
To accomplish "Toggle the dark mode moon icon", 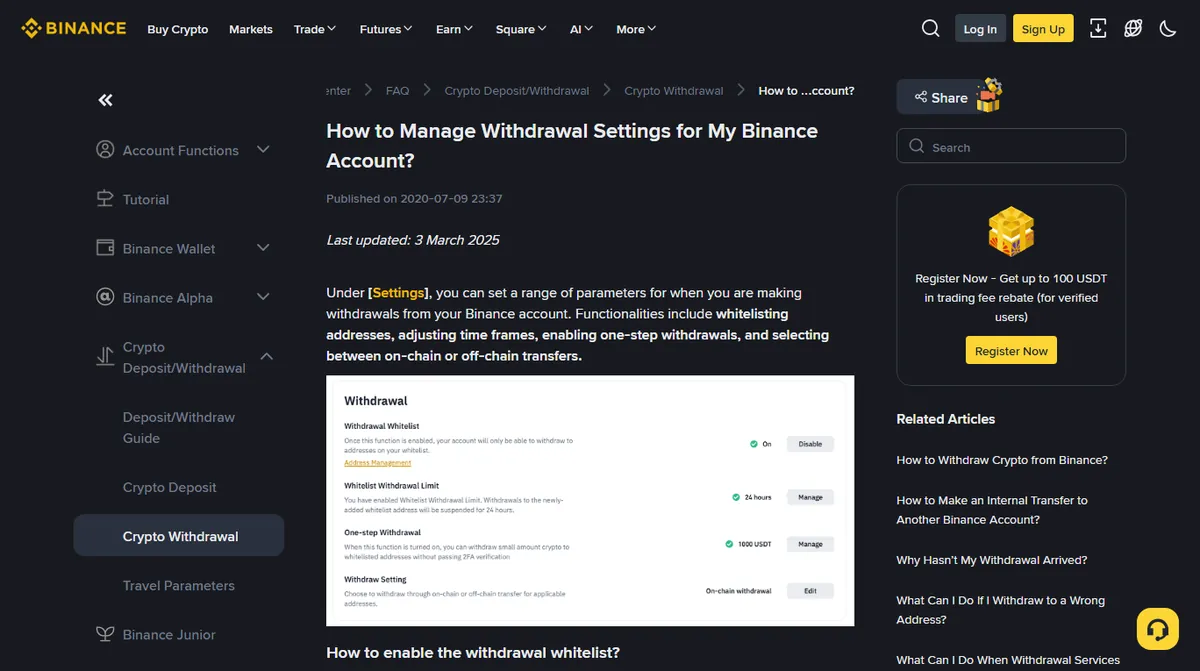I will coord(1168,29).
